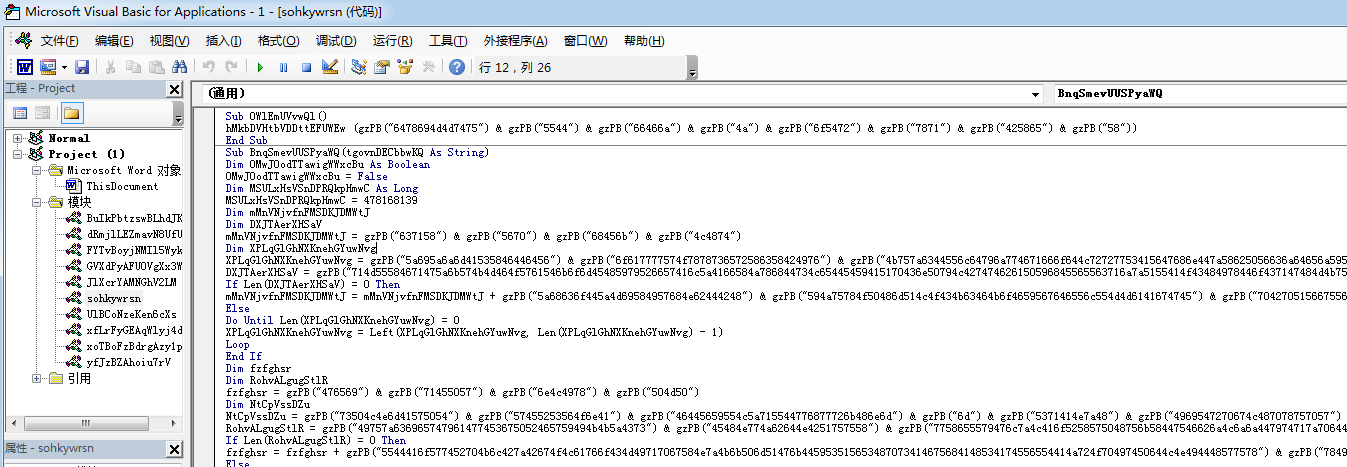Image resolution: width=1347 pixels, height=467 pixels.
Task: Close the 工程 - Project panel
Action: [174, 89]
